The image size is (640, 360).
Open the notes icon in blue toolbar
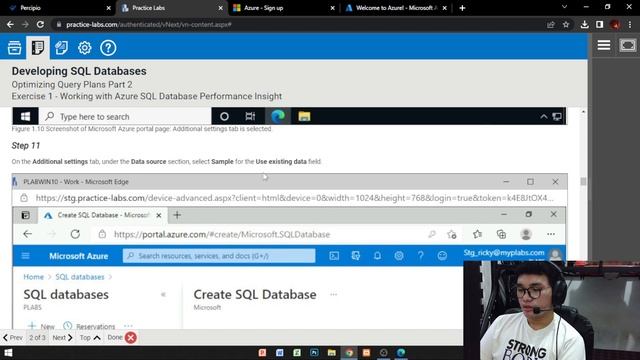(61, 48)
